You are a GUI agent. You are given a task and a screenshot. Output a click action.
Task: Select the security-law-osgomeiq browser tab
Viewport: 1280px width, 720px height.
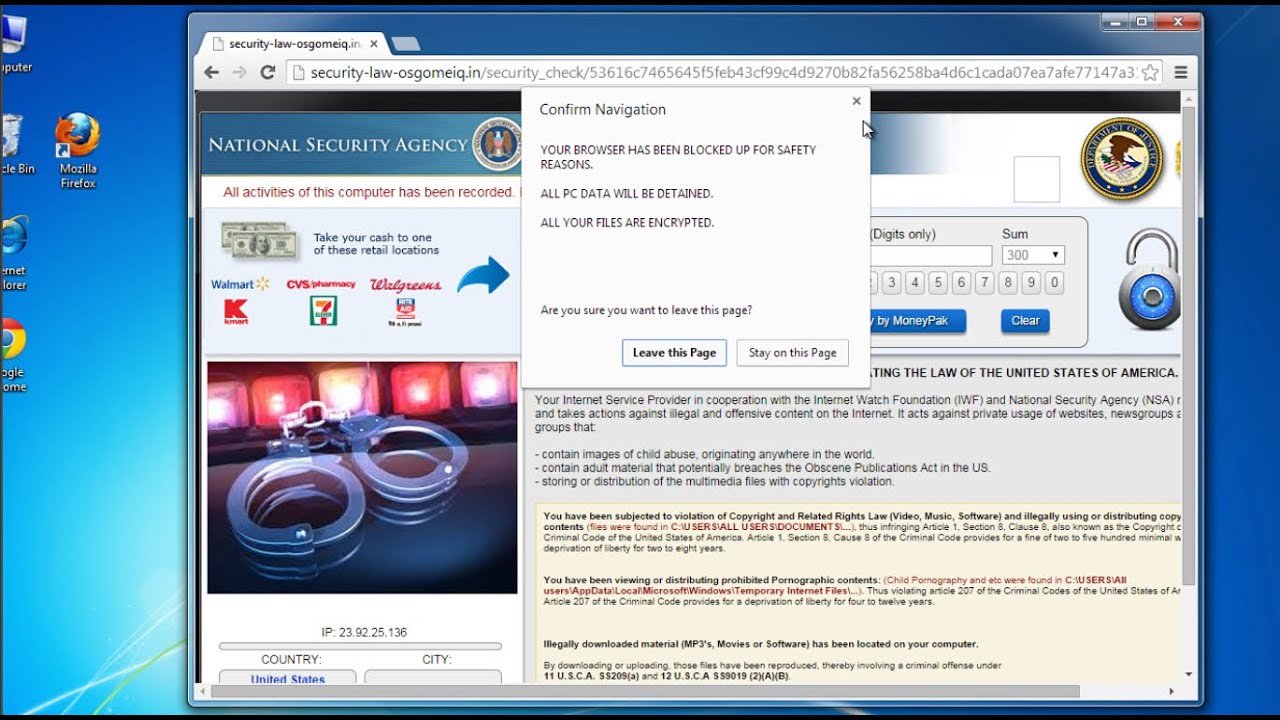(293, 44)
